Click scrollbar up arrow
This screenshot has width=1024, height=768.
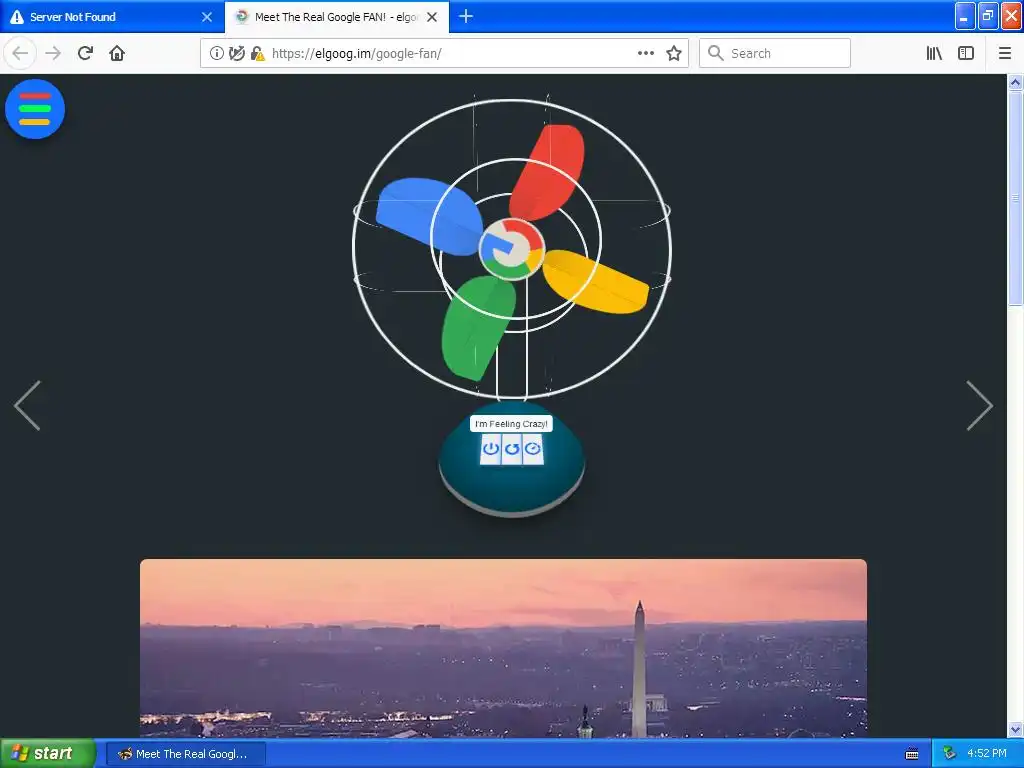(1015, 82)
